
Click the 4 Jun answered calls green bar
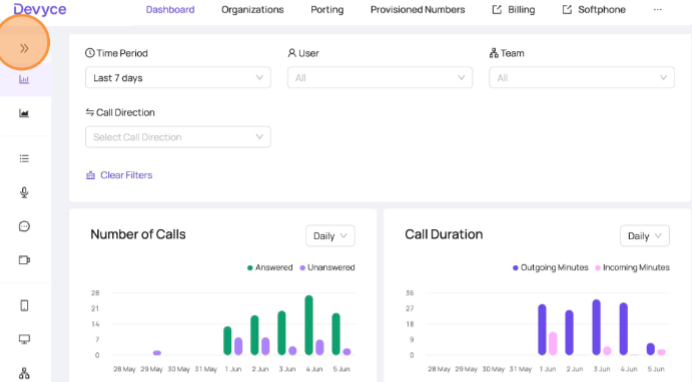click(x=309, y=325)
